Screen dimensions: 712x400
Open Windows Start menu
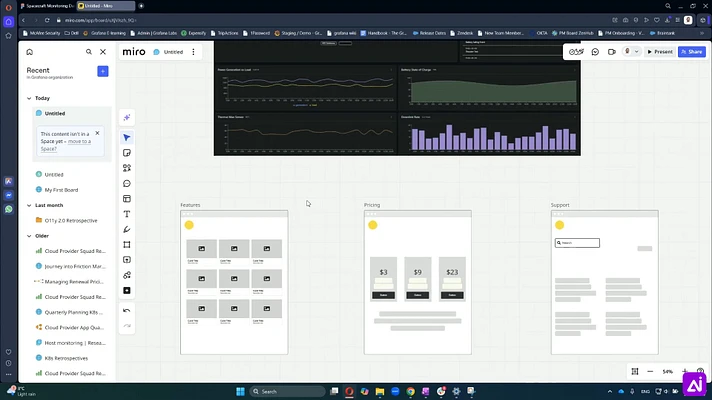241,391
